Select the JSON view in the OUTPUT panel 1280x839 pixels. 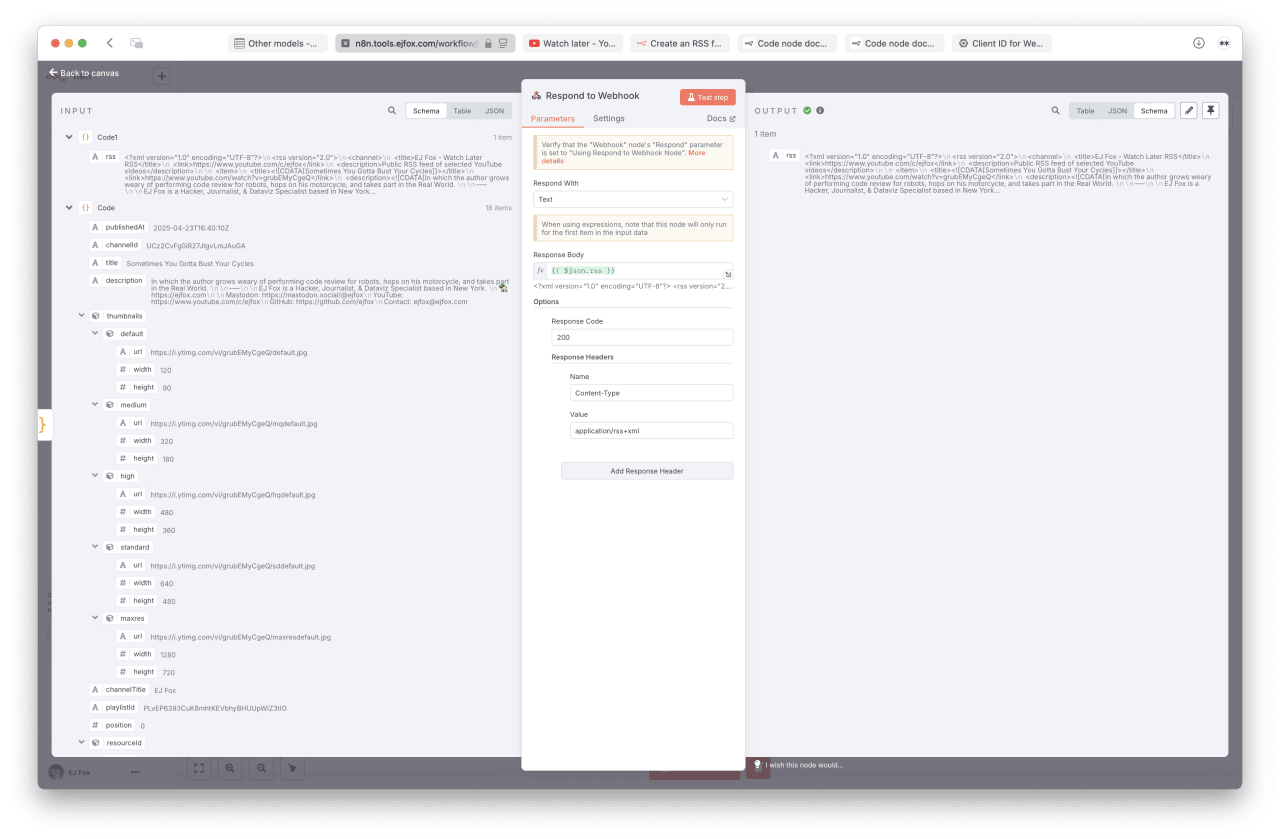tap(1117, 110)
